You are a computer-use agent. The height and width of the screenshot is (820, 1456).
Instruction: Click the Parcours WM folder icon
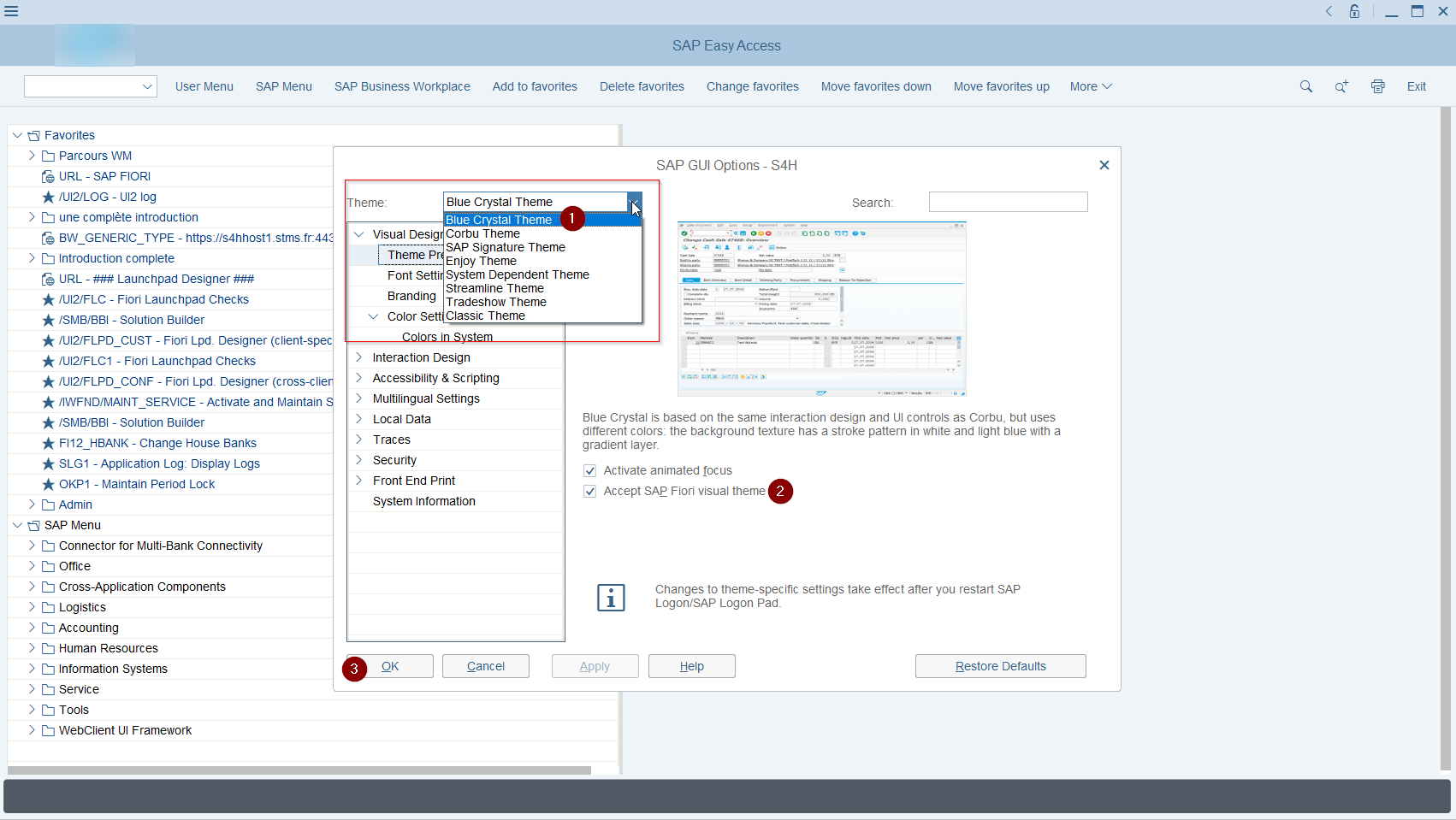pos(49,156)
